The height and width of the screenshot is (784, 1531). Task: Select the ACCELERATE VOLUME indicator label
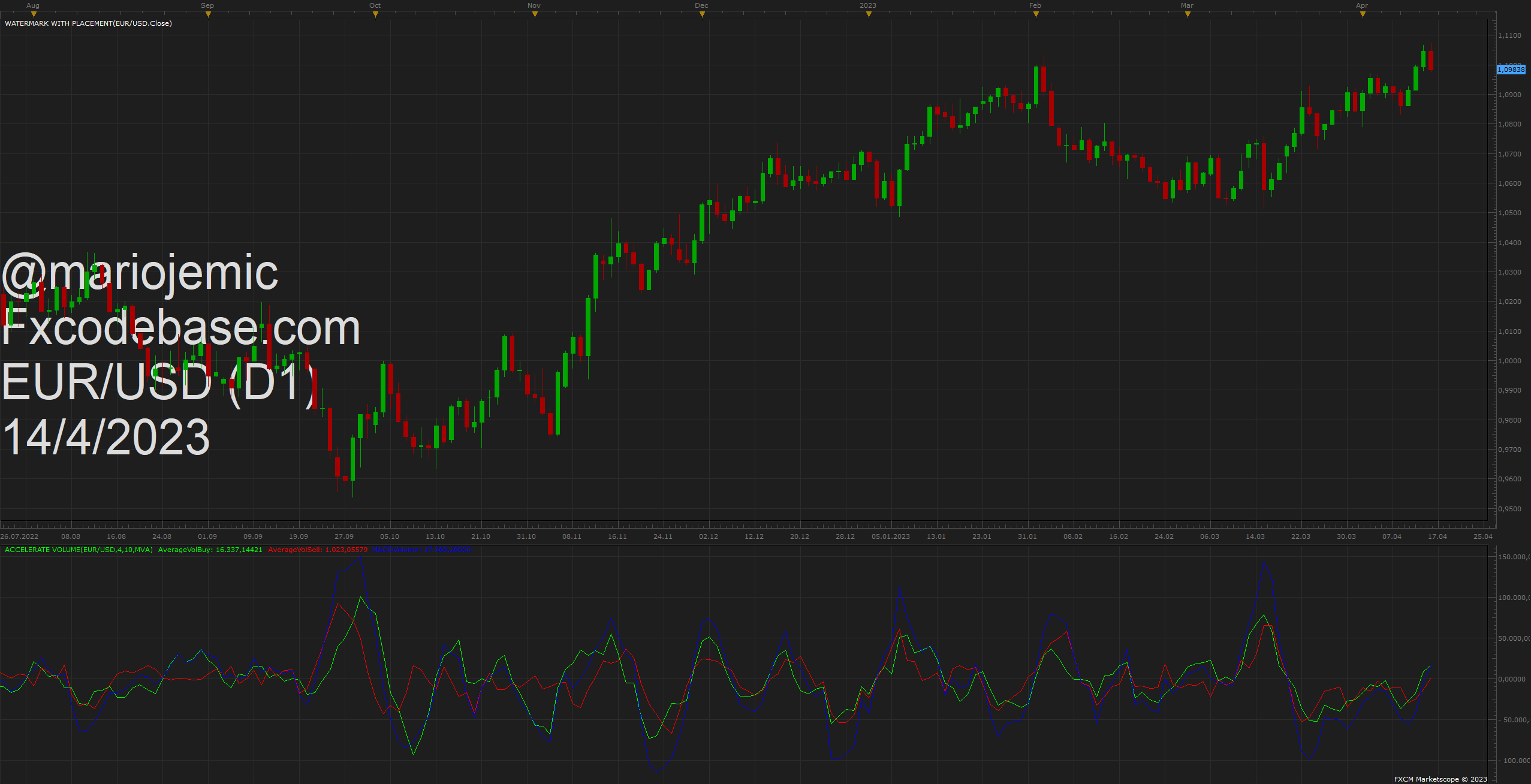coord(79,550)
